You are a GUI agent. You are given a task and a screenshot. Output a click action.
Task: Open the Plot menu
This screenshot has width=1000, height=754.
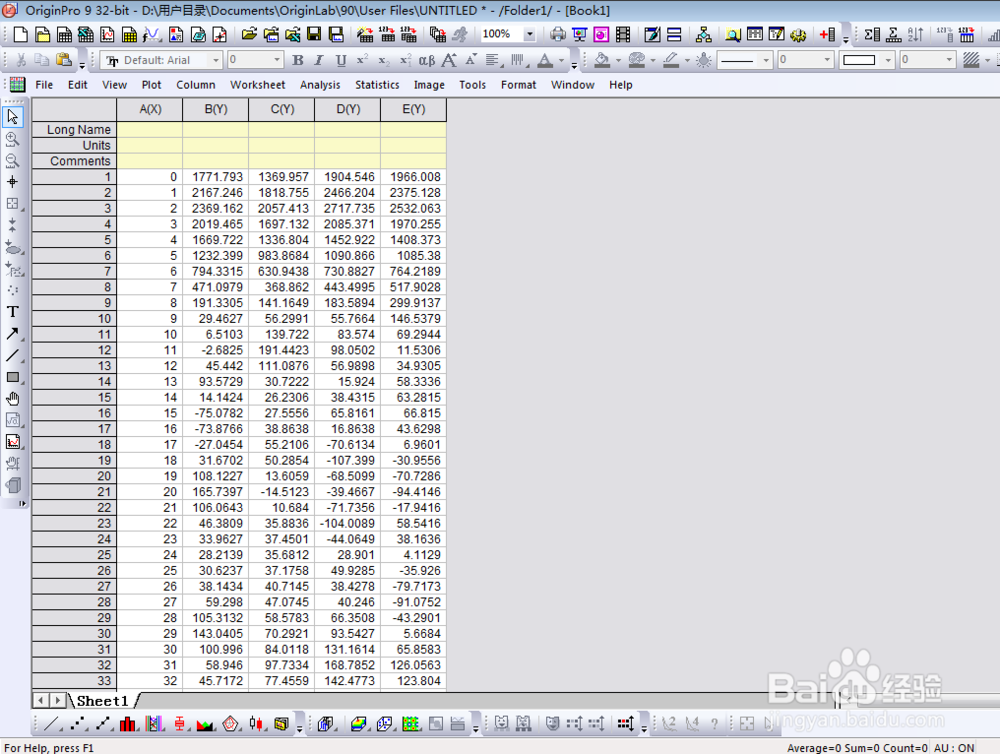pos(151,85)
